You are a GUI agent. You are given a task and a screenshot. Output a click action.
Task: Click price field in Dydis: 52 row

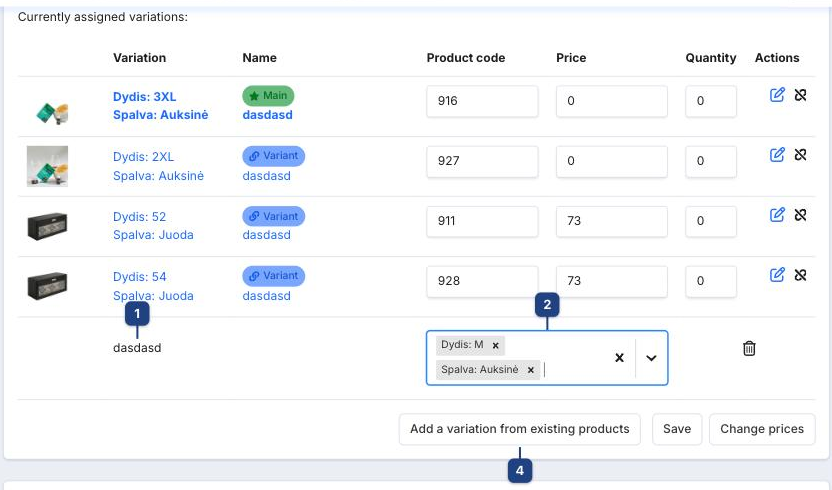(x=611, y=221)
